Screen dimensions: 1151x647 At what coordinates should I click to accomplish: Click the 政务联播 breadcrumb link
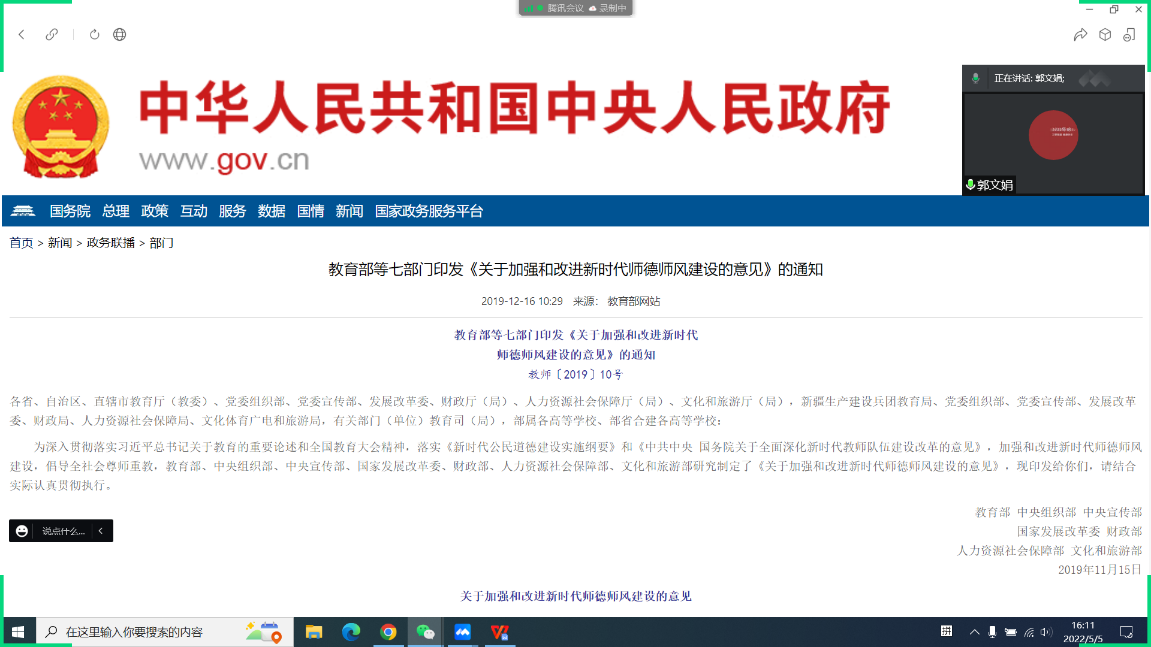(x=110, y=243)
